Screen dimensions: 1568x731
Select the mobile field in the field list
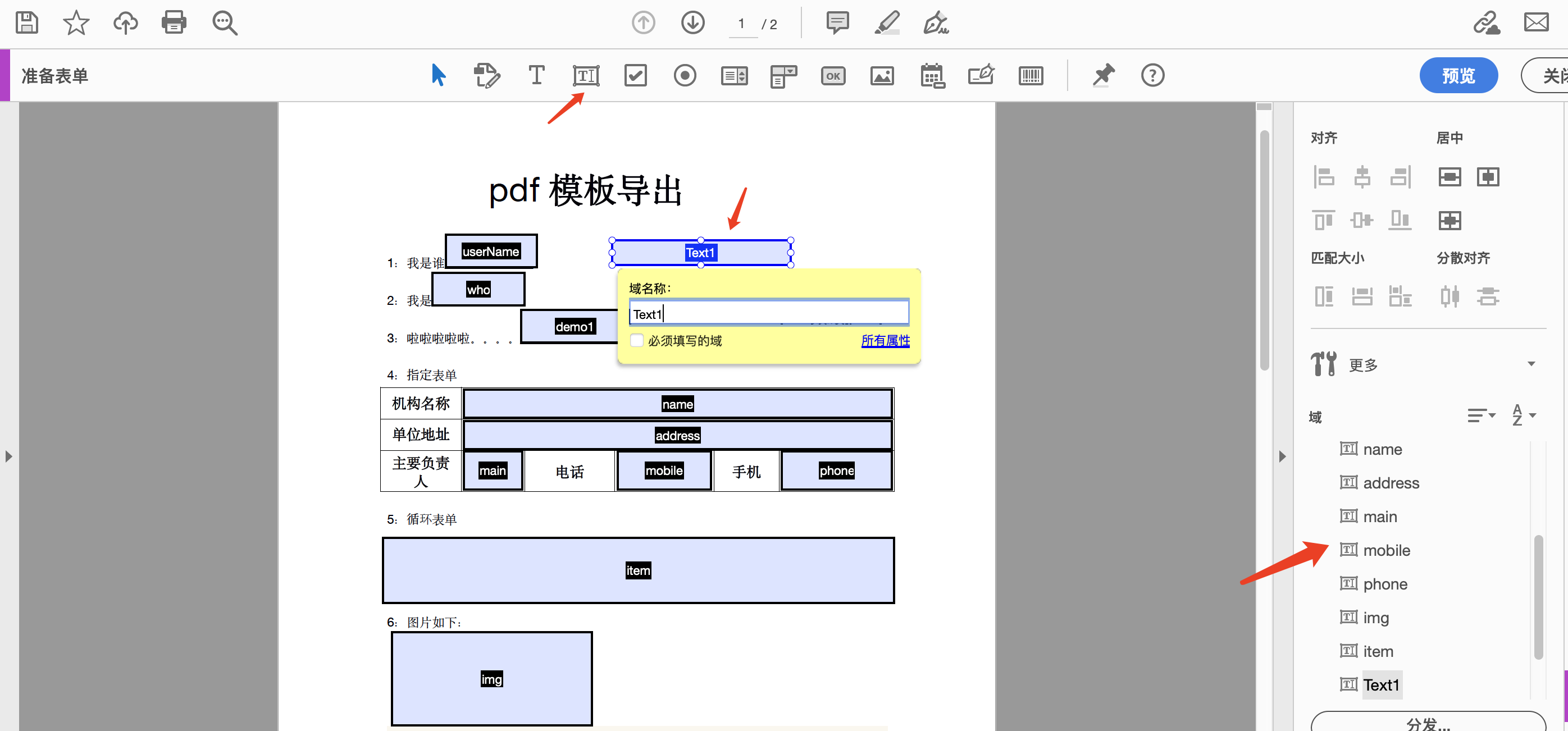click(x=1387, y=550)
